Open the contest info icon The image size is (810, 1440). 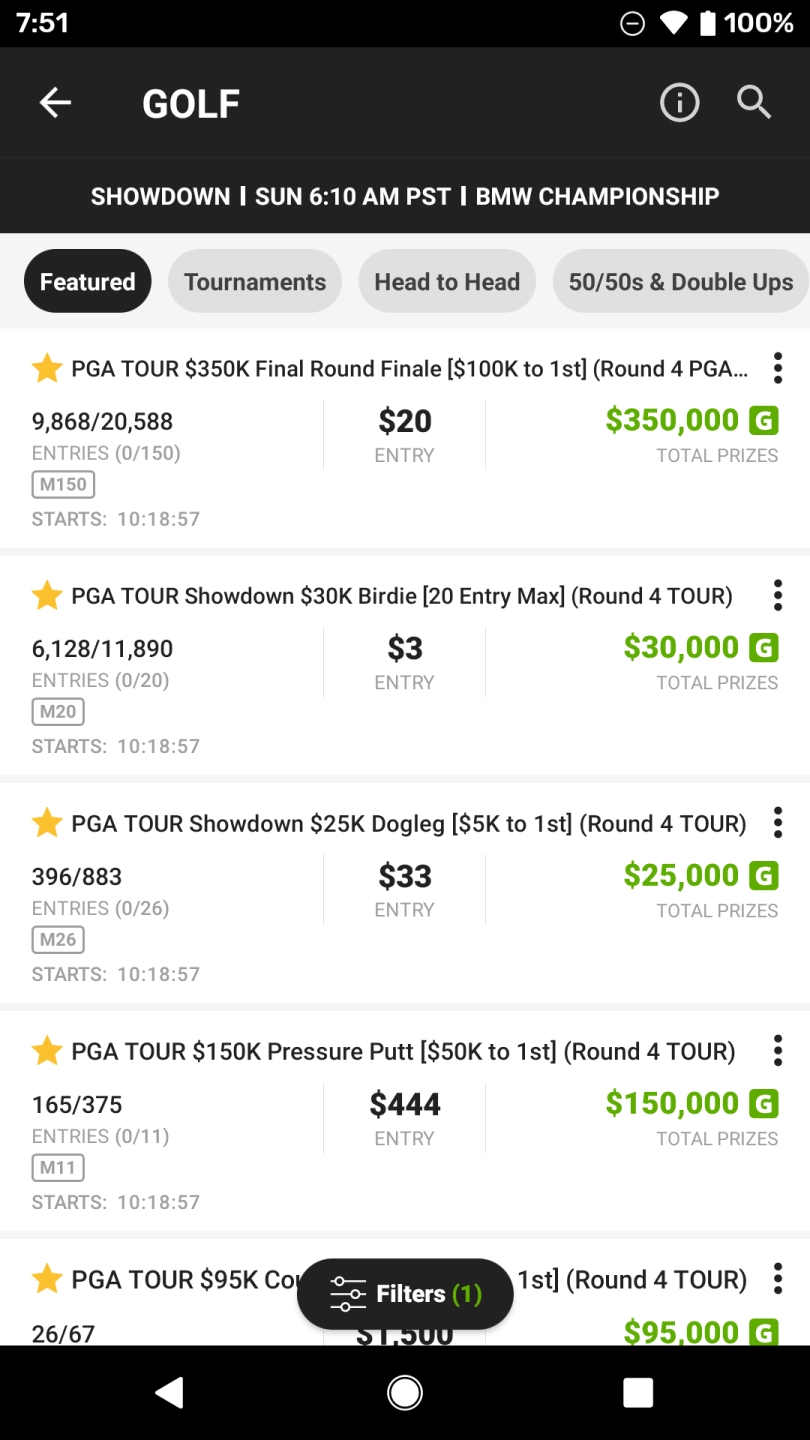tap(679, 102)
